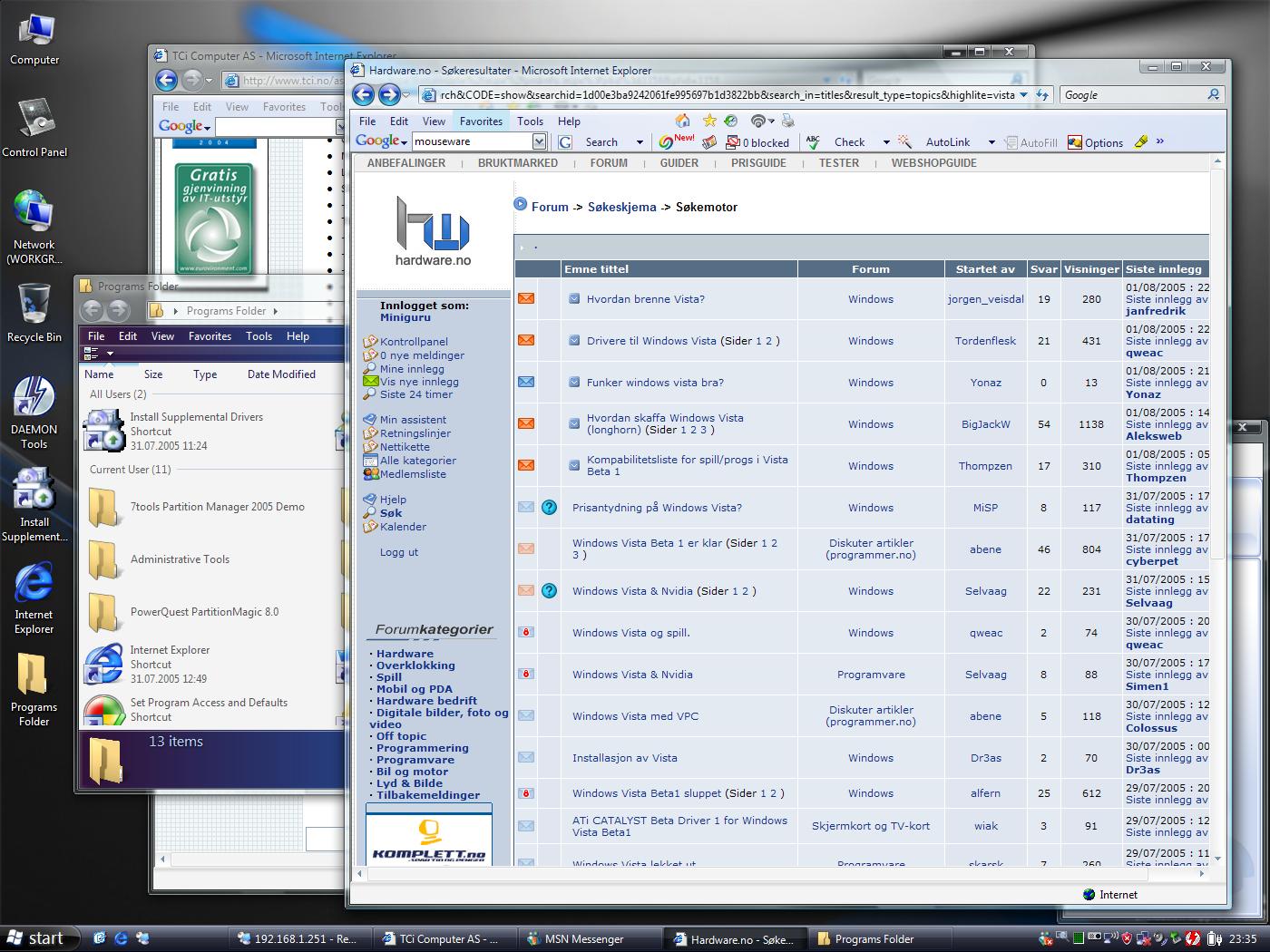The width and height of the screenshot is (1270, 952).
Task: Open the RSS feeds icon in the IE toolbar
Action: point(758,121)
